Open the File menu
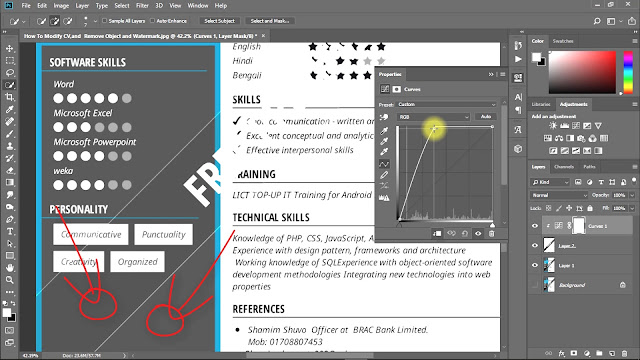 tap(26, 6)
